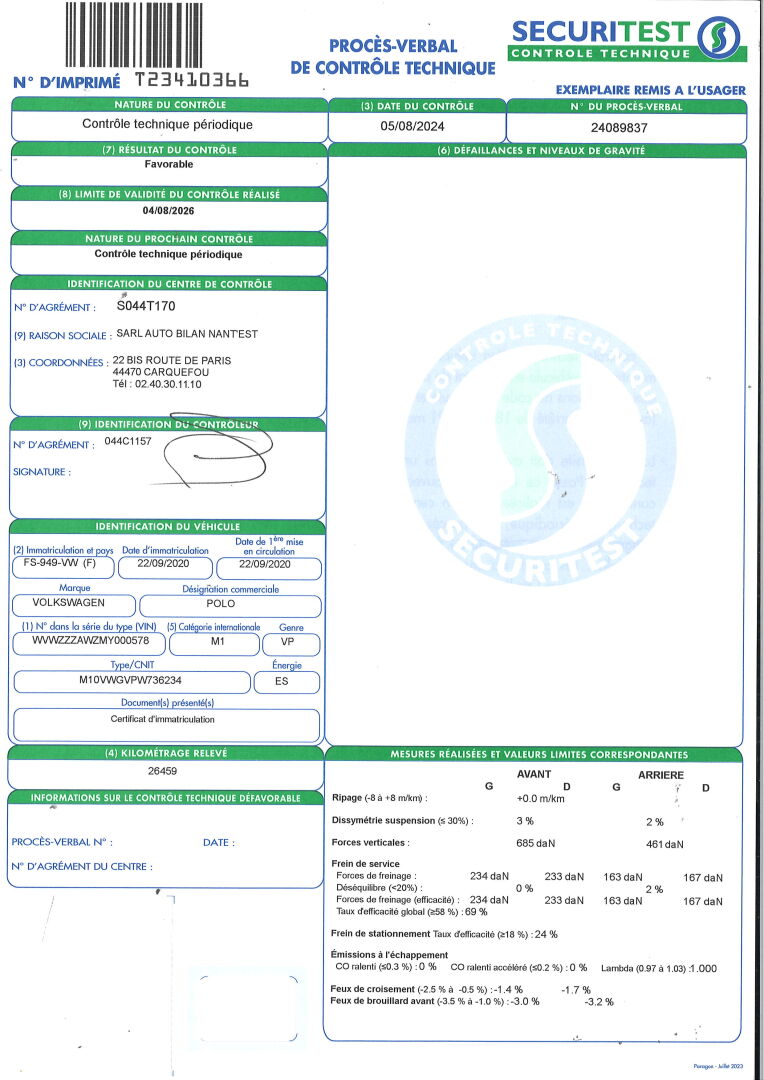The width and height of the screenshot is (764, 1080).
Task: Click the 'ARRIERE' column heading
Action: tap(661, 775)
